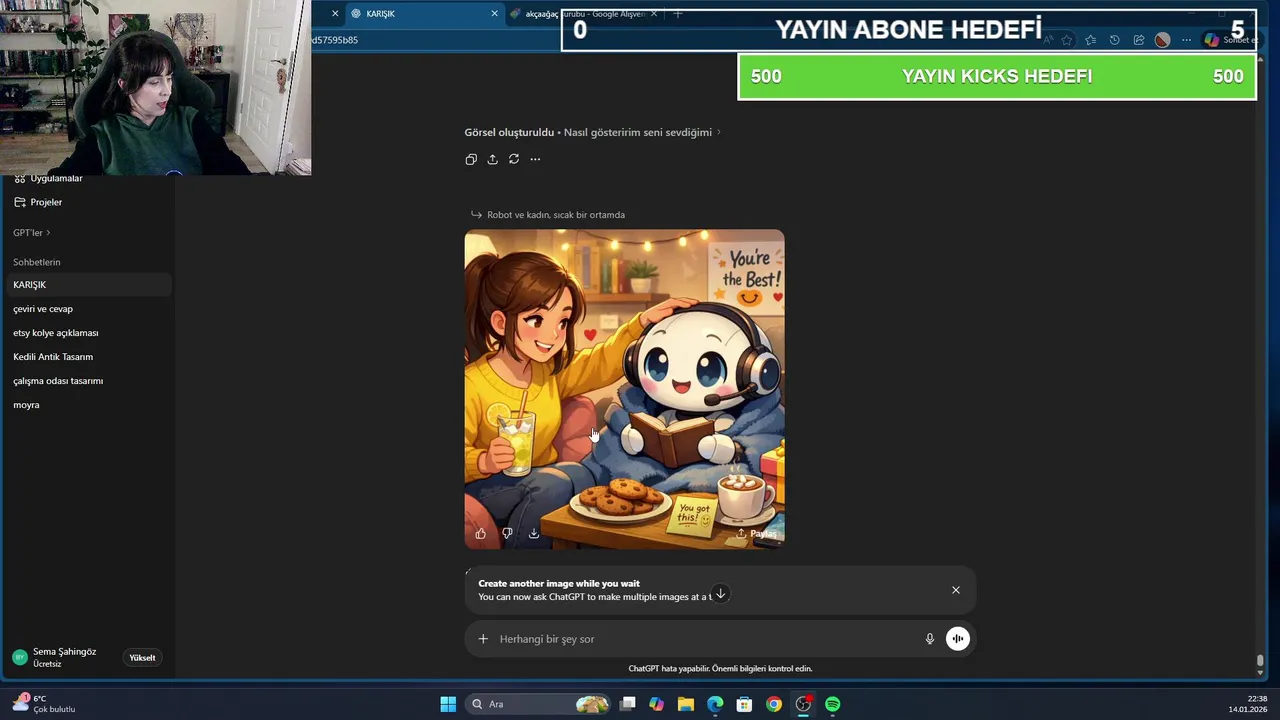Open Task View on the taskbar

tap(628, 704)
